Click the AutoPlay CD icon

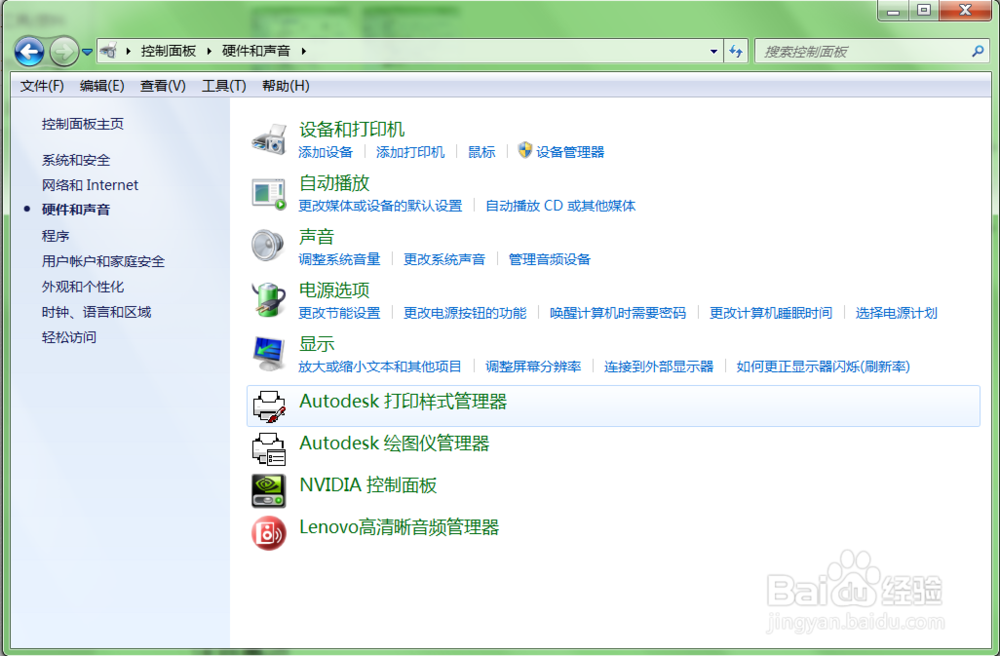click(268, 192)
